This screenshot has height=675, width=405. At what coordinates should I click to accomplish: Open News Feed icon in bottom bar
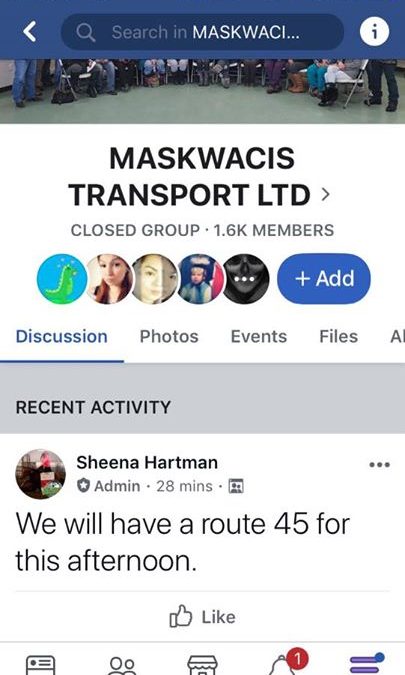tap(41, 664)
